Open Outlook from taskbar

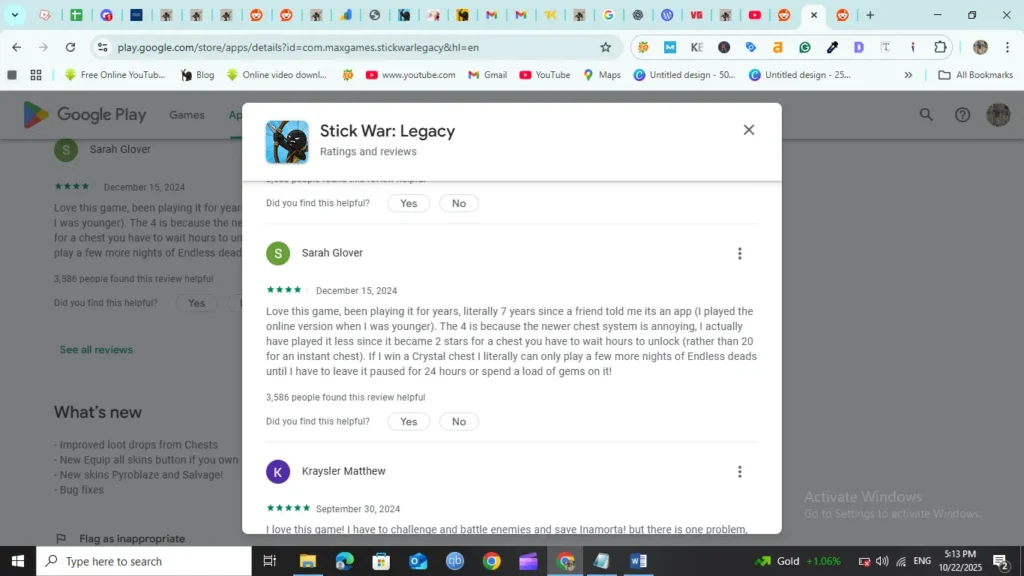pyautogui.click(x=418, y=561)
